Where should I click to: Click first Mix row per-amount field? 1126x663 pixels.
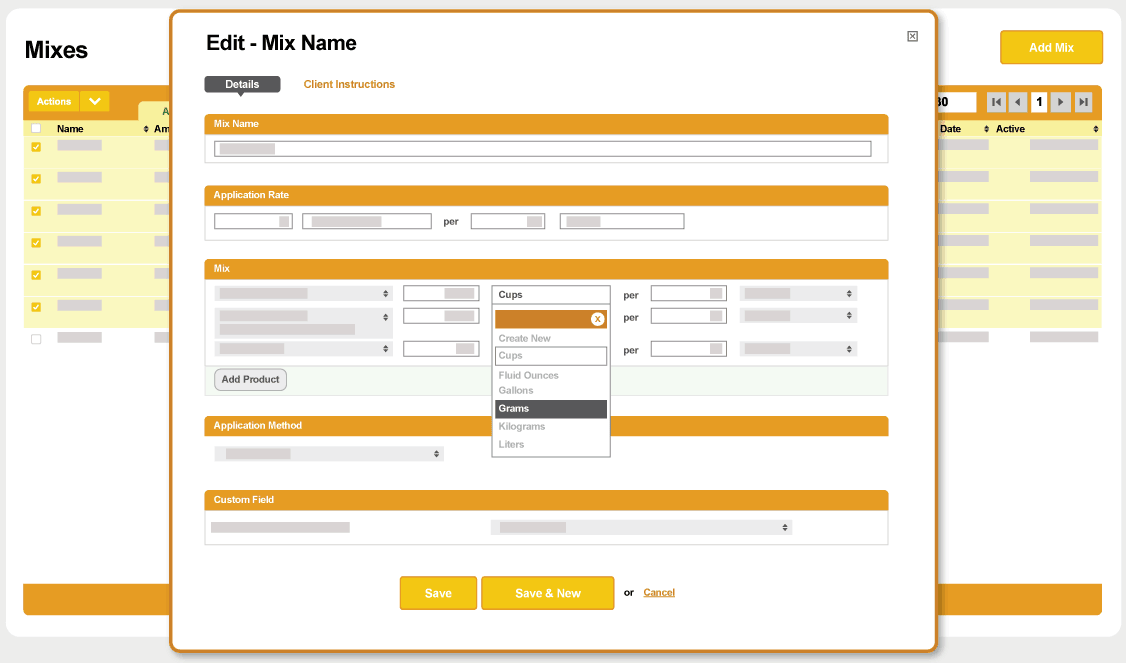(x=689, y=293)
